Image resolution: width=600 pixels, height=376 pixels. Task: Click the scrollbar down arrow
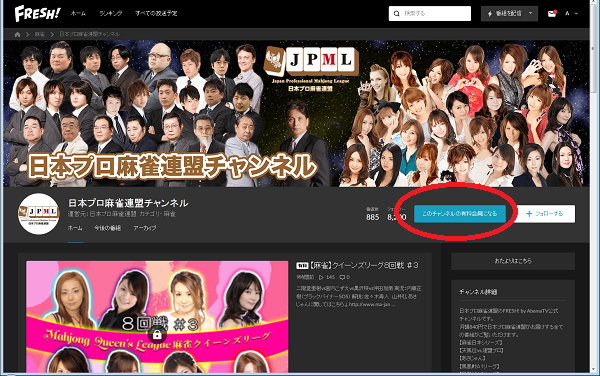[594, 370]
